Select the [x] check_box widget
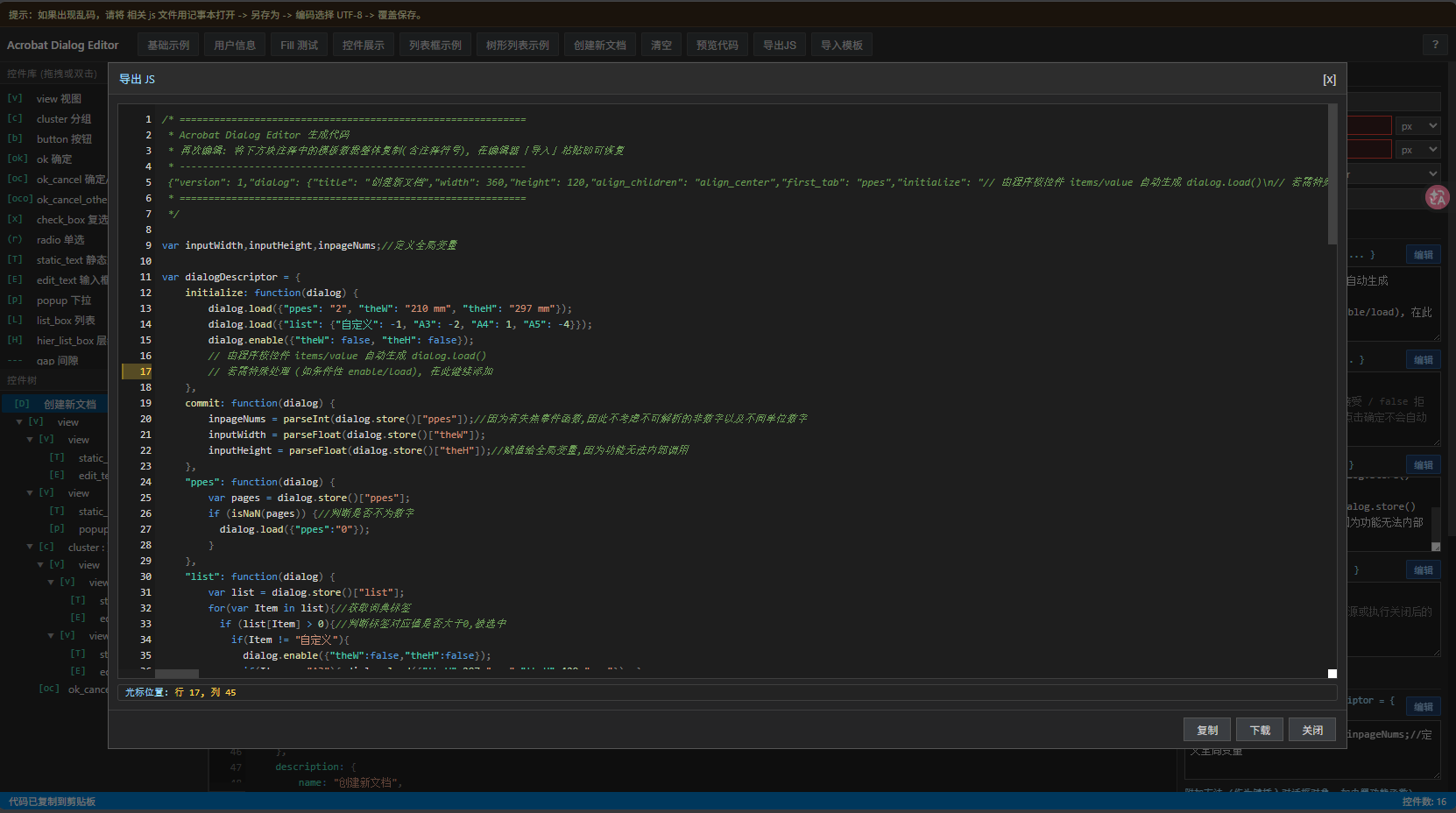1456x813 pixels. (54, 220)
